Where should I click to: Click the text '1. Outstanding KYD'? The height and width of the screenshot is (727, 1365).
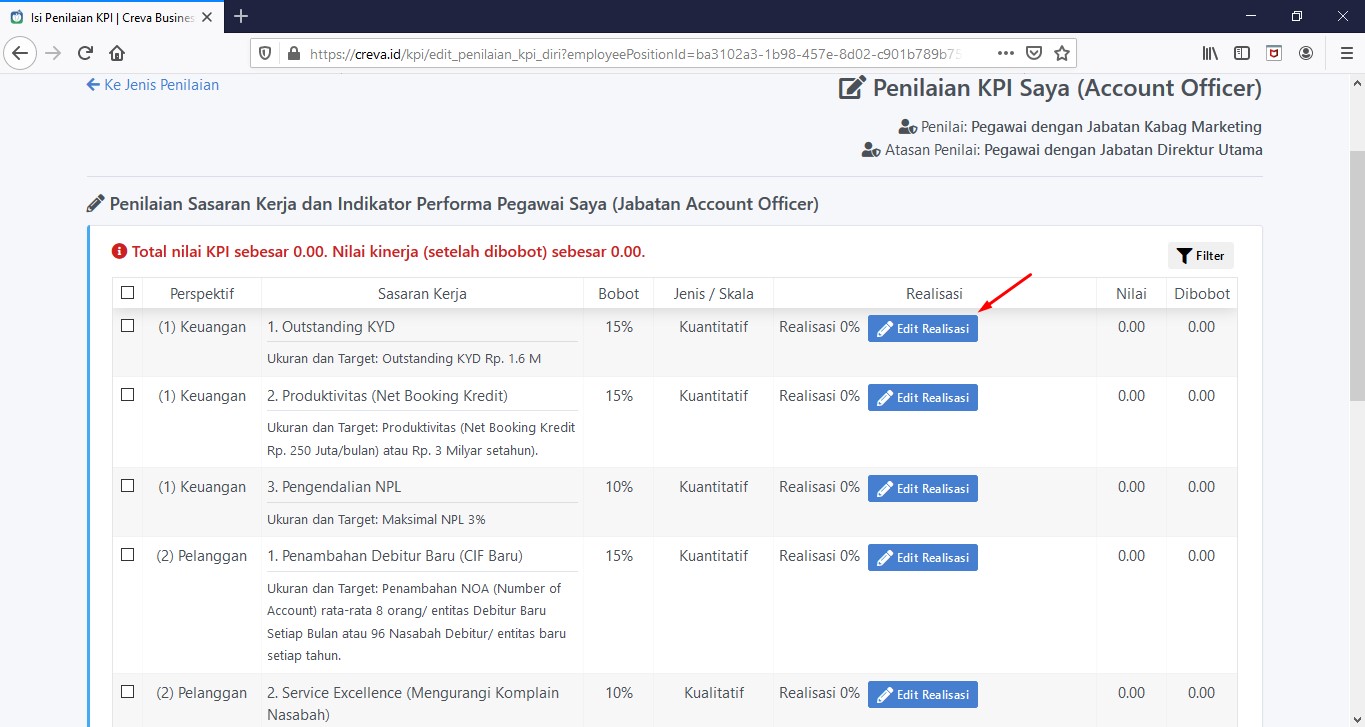331,327
